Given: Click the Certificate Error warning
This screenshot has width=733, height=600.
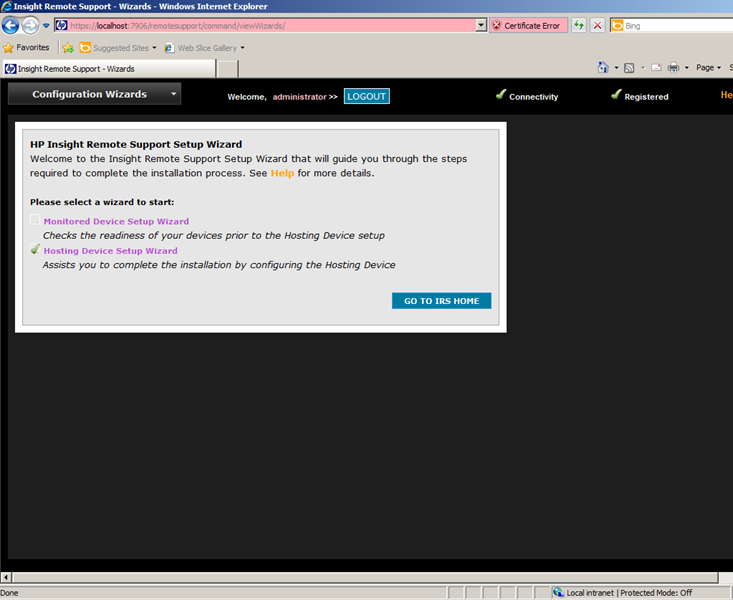Looking at the screenshot, I should (x=528, y=26).
